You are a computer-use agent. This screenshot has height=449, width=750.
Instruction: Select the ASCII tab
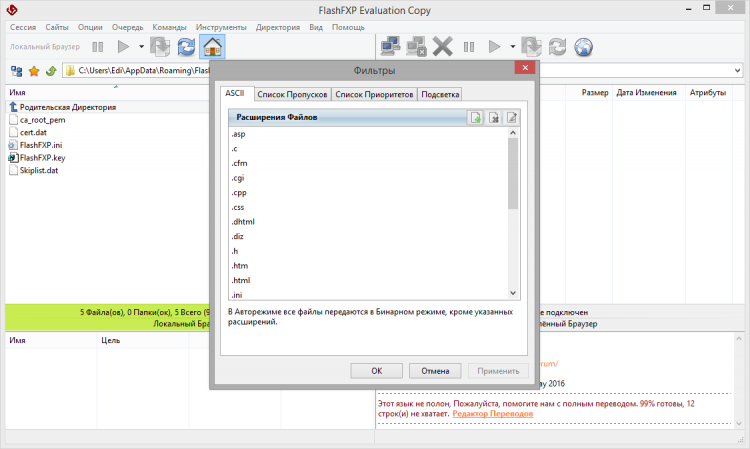point(235,93)
